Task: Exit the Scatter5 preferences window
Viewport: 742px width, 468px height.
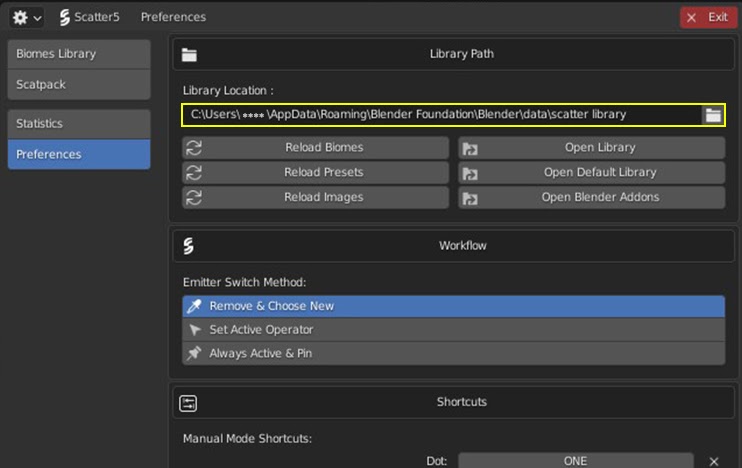Action: click(708, 18)
